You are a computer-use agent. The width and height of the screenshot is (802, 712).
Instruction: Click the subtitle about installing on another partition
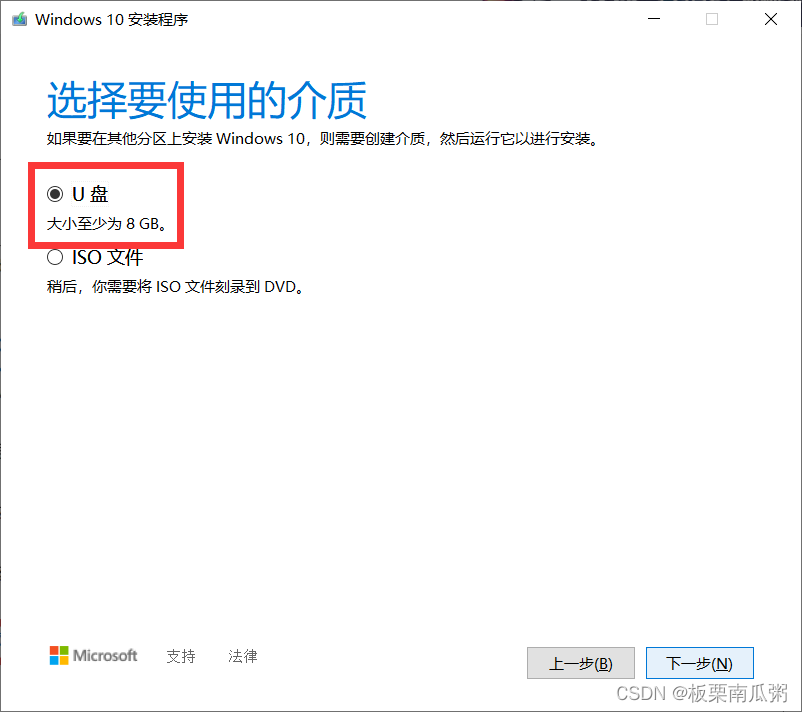click(x=323, y=139)
